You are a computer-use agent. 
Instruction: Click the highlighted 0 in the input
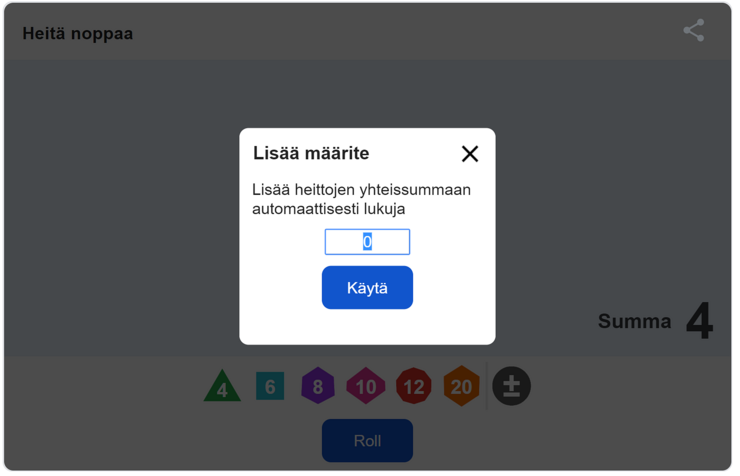pyautogui.click(x=367, y=242)
